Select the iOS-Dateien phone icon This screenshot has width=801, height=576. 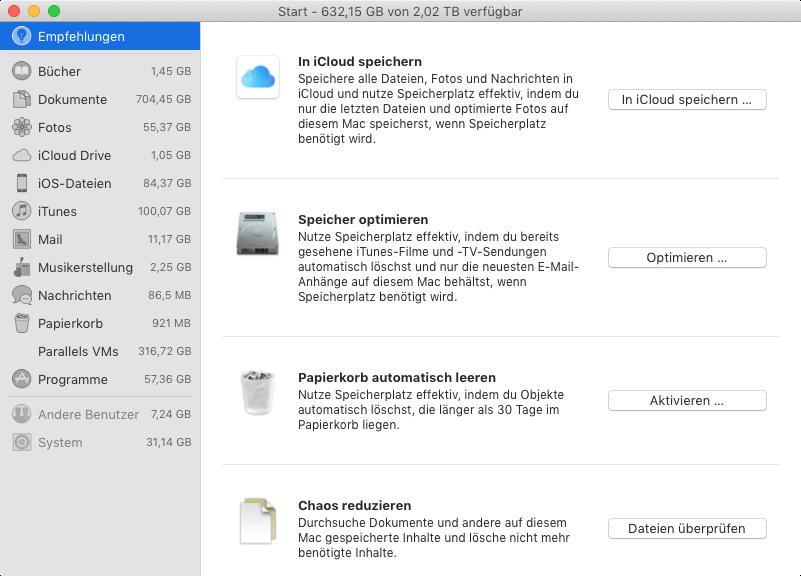(x=21, y=183)
